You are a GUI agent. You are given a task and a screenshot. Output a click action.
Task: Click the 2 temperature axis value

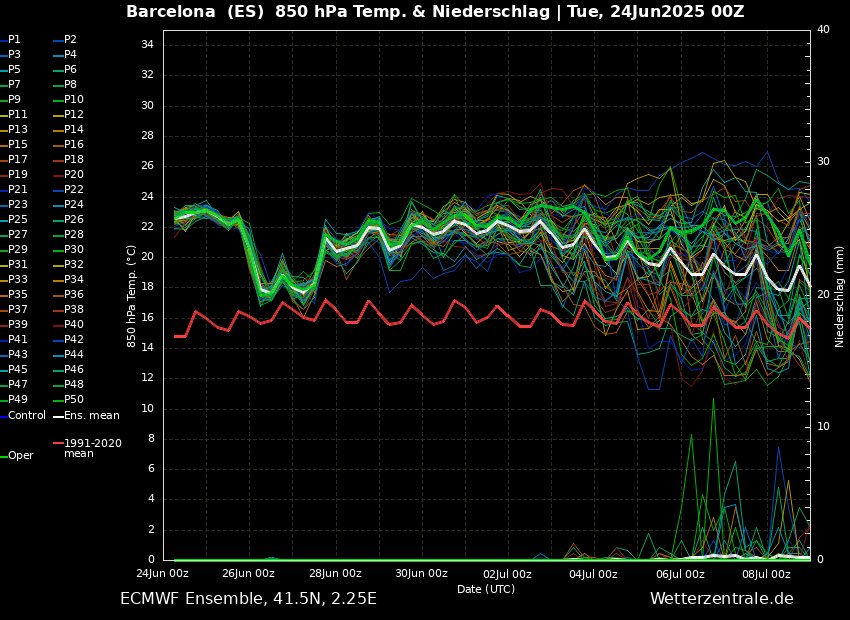(x=151, y=529)
